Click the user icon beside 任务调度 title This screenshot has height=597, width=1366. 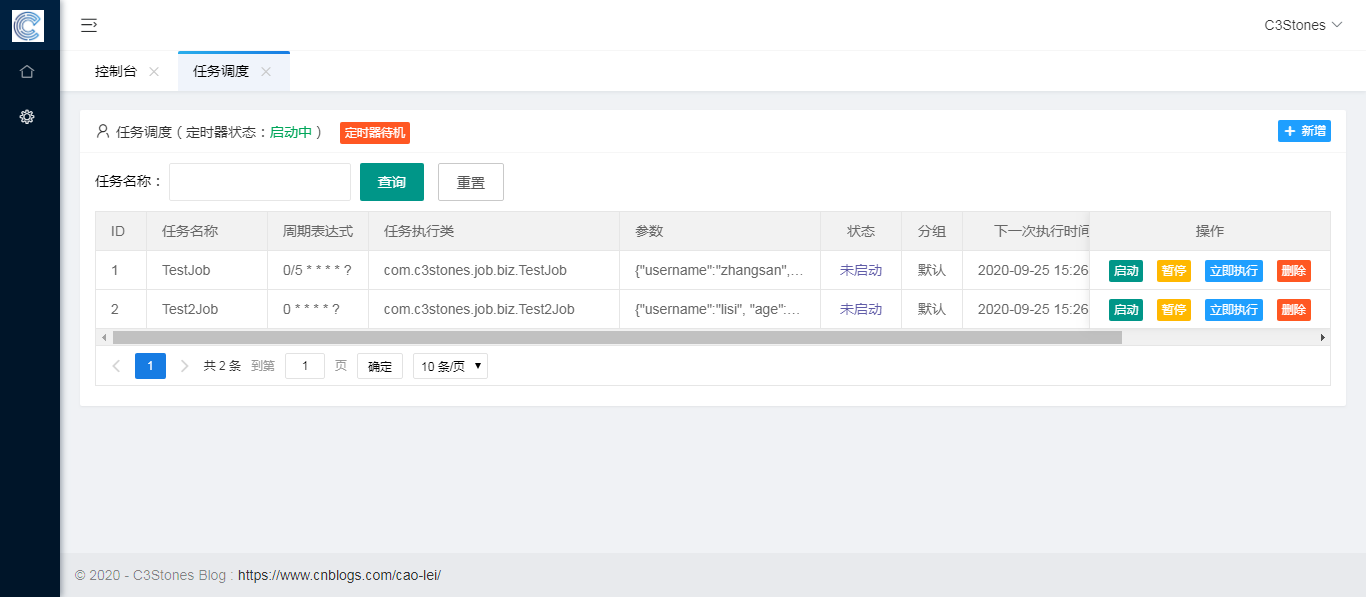(x=103, y=131)
